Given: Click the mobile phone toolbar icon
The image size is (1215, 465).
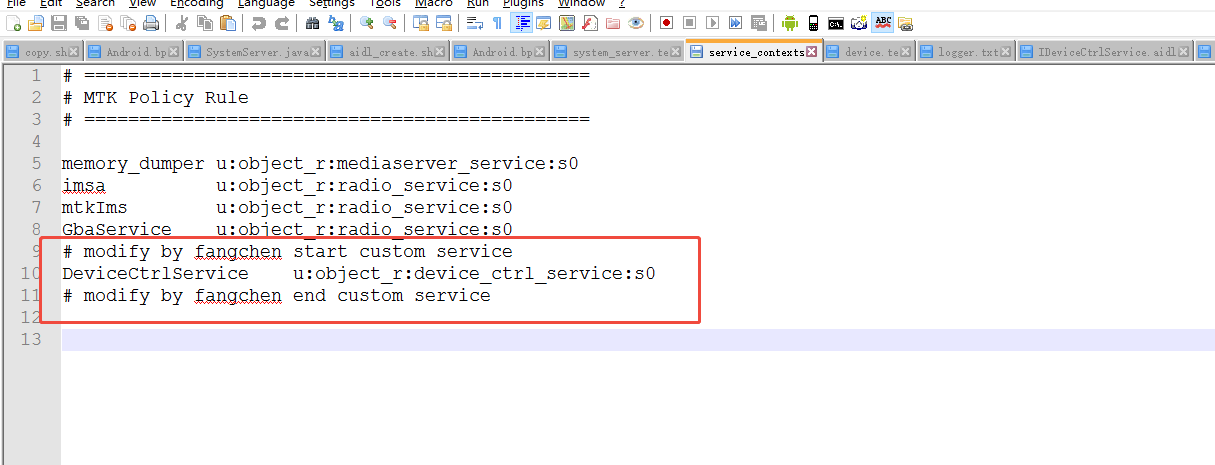Looking at the screenshot, I should tap(813, 22).
